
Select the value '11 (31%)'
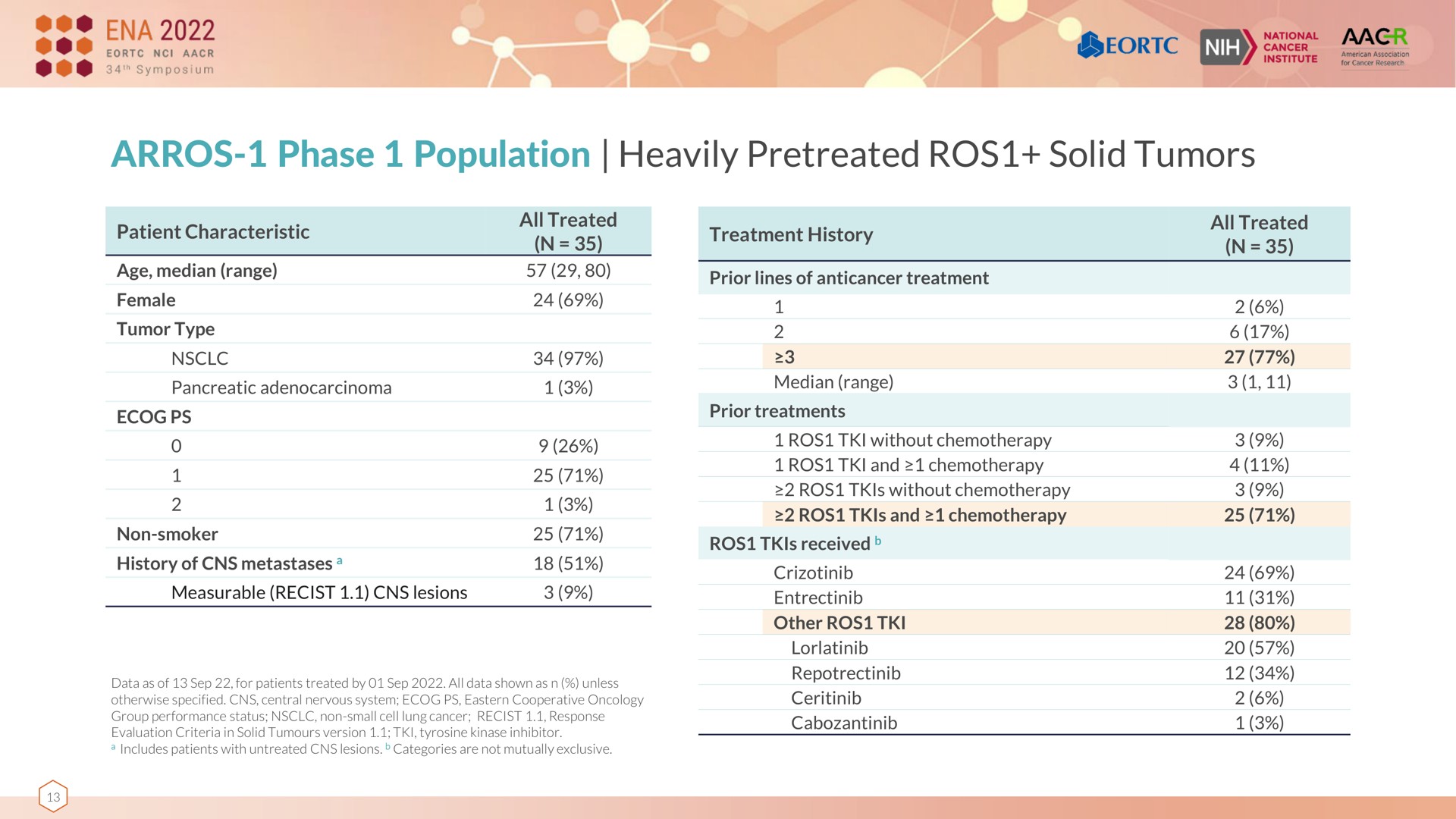[x=1259, y=598]
